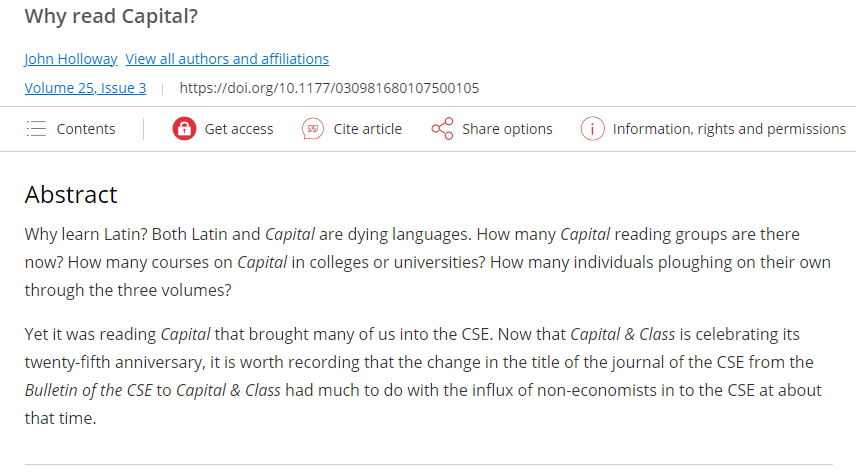Click the Get access text
856x472 pixels.
[239, 129]
